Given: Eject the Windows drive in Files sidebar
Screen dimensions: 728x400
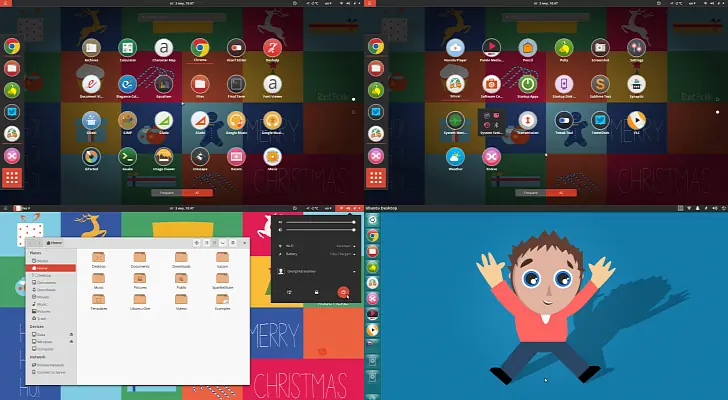Looking at the screenshot, I should pyautogui.click(x=72, y=342).
